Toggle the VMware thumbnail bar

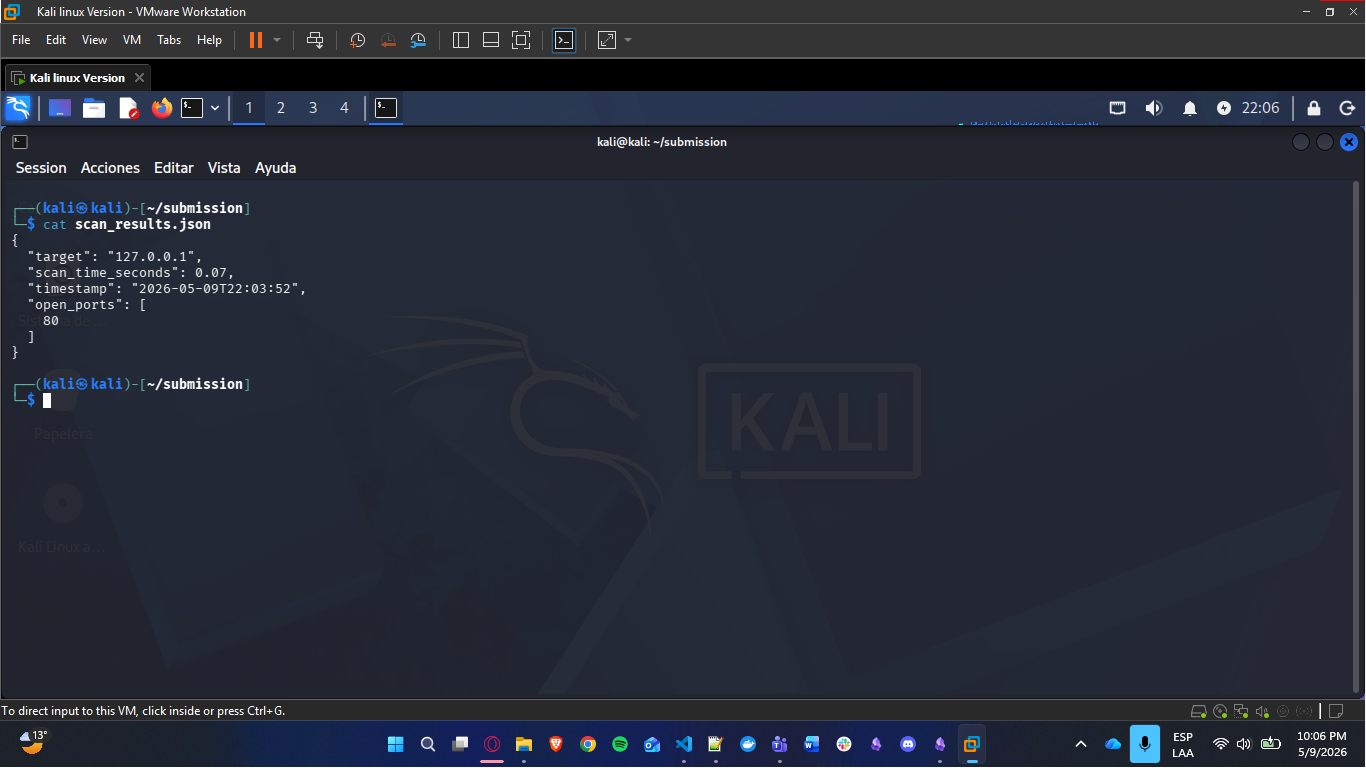click(491, 40)
